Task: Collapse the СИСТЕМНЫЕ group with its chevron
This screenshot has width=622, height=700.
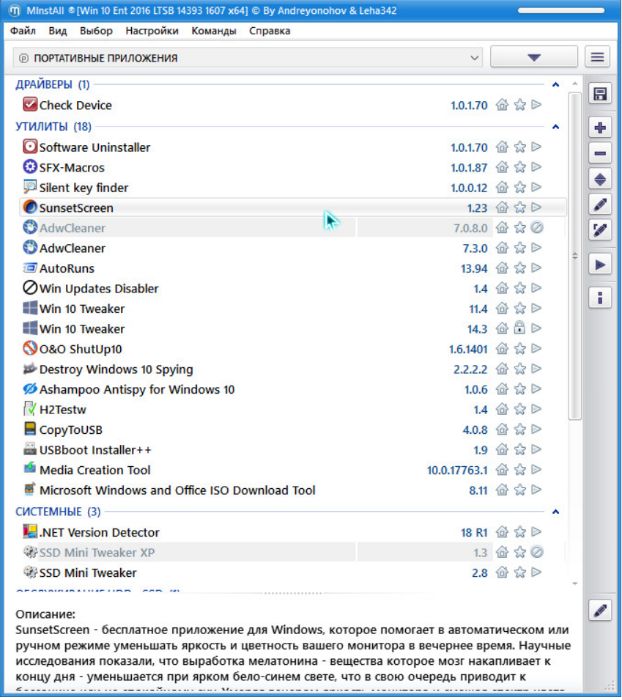Action: pyautogui.click(x=556, y=512)
